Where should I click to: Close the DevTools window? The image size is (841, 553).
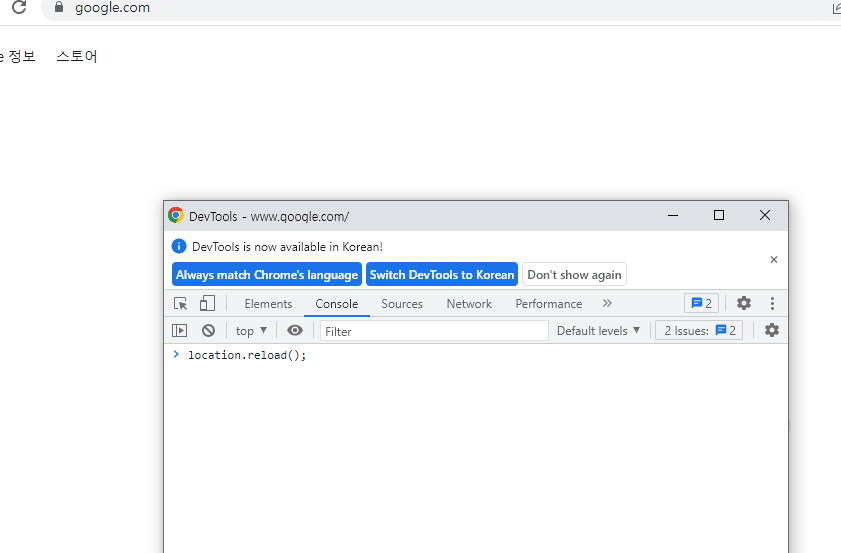[x=765, y=215]
